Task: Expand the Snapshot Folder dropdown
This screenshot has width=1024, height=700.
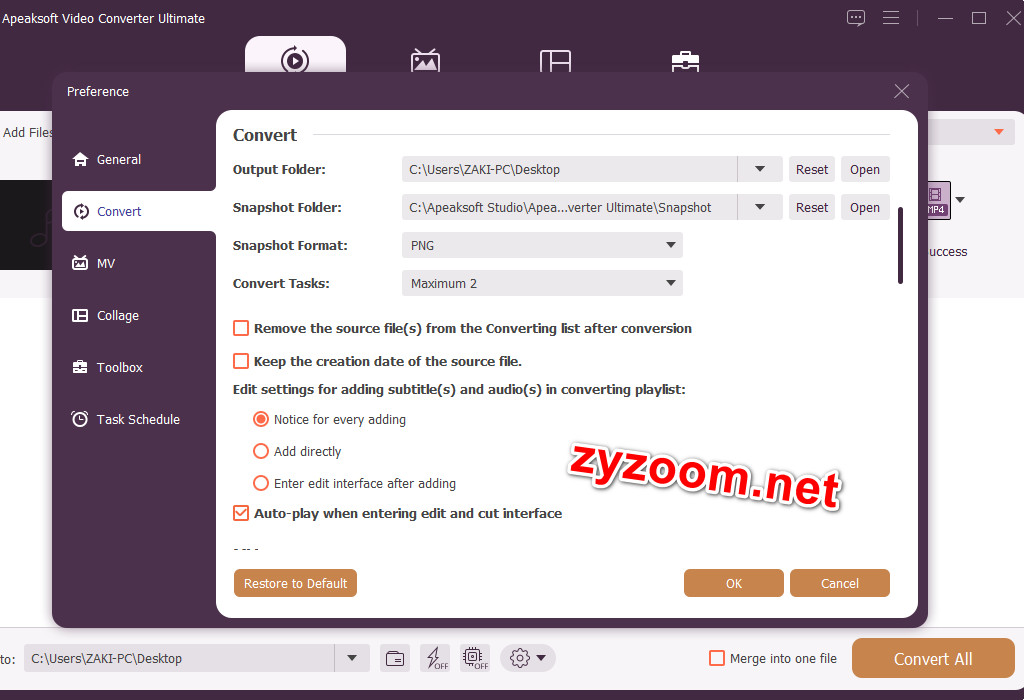Action: (760, 207)
